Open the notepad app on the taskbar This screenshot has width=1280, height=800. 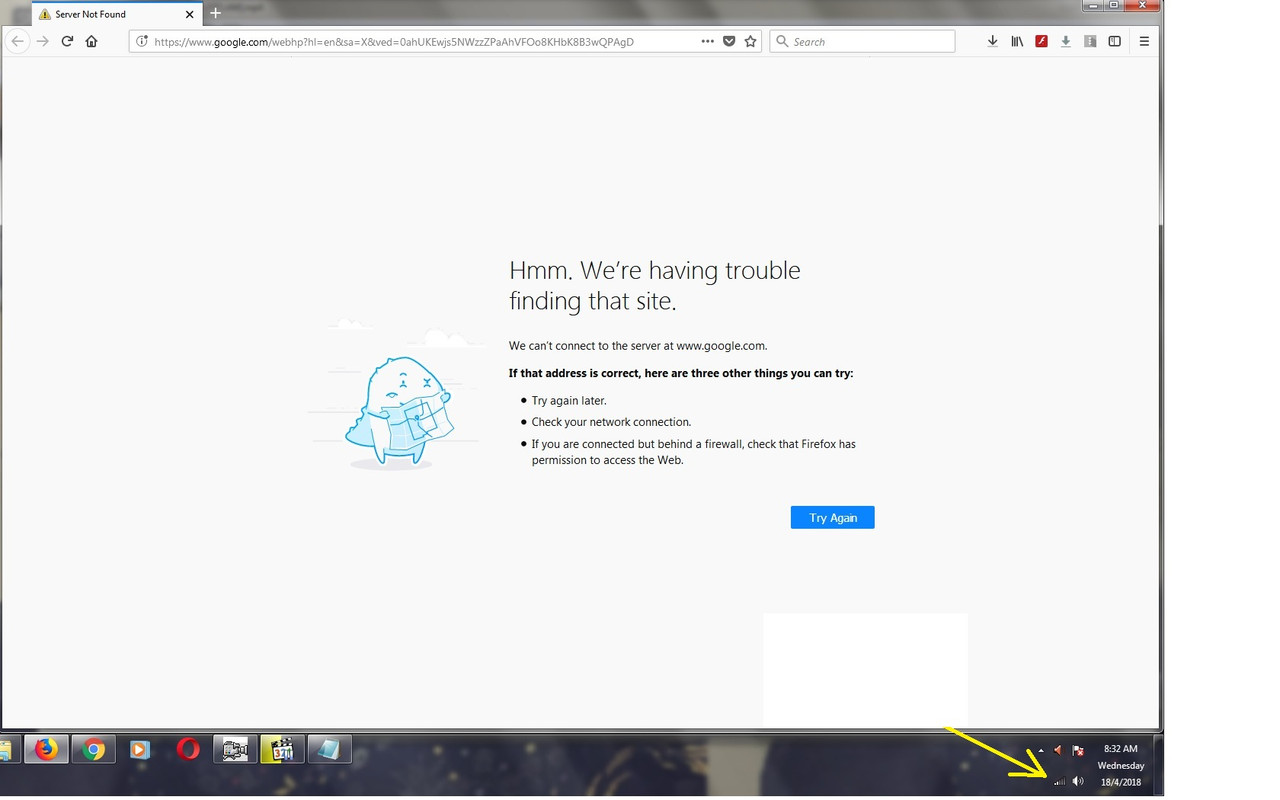329,749
